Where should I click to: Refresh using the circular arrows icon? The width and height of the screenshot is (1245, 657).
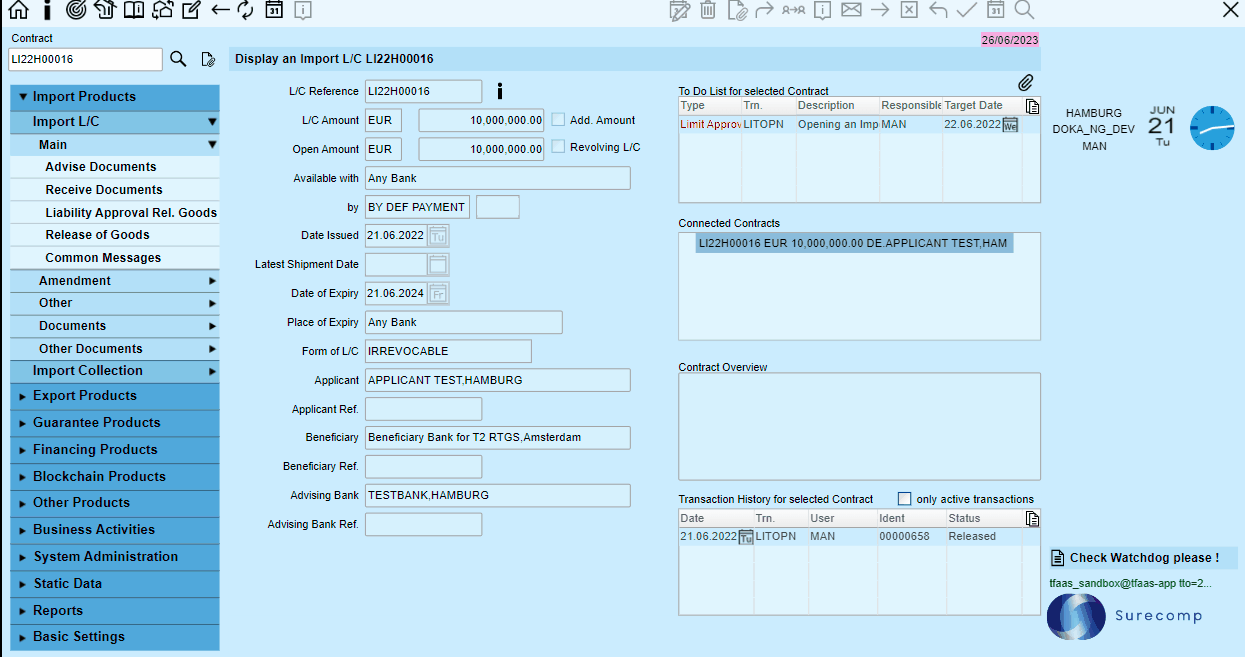[245, 10]
